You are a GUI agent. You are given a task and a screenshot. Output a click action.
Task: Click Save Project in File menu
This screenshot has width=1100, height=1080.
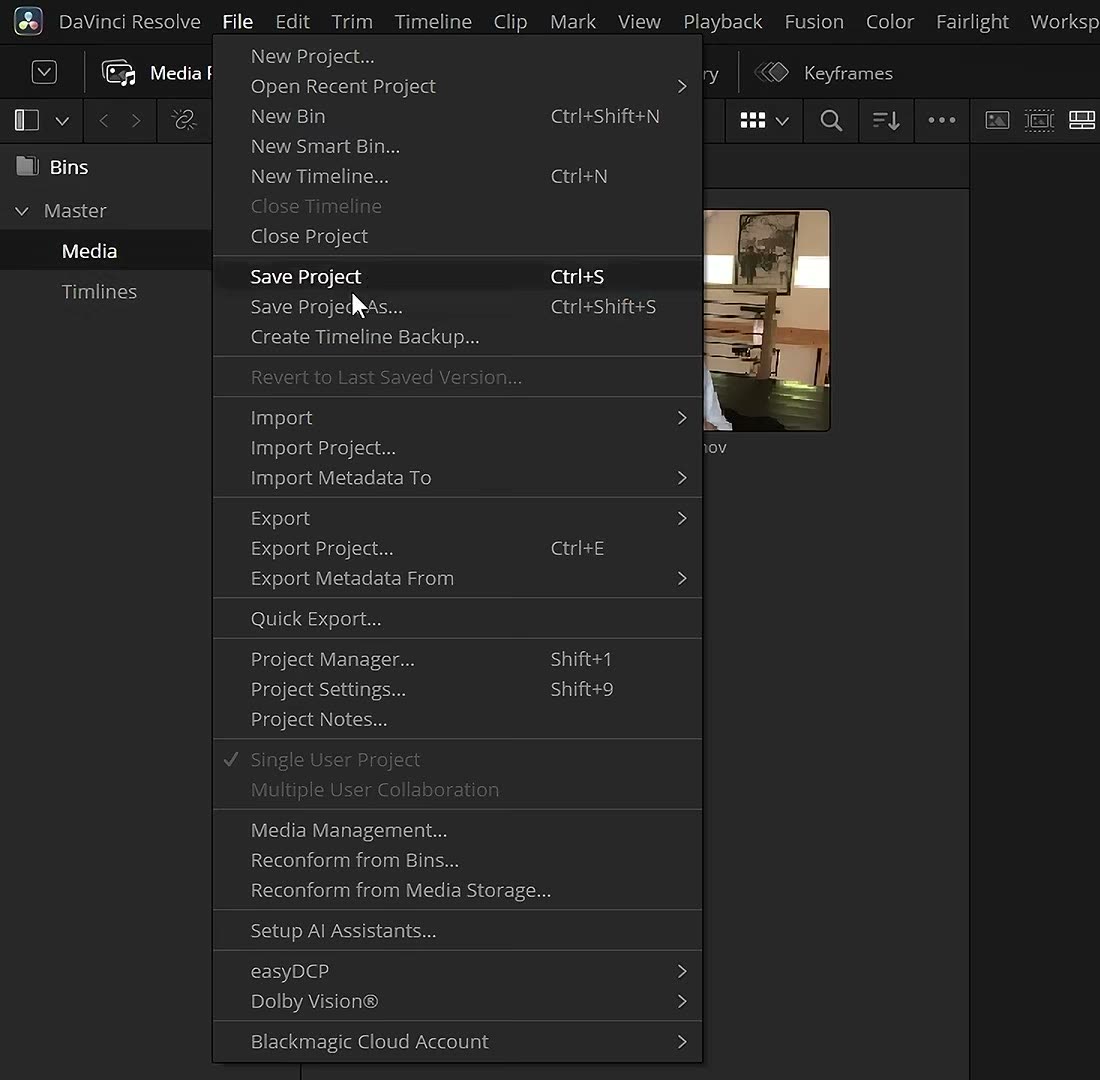(x=457, y=276)
